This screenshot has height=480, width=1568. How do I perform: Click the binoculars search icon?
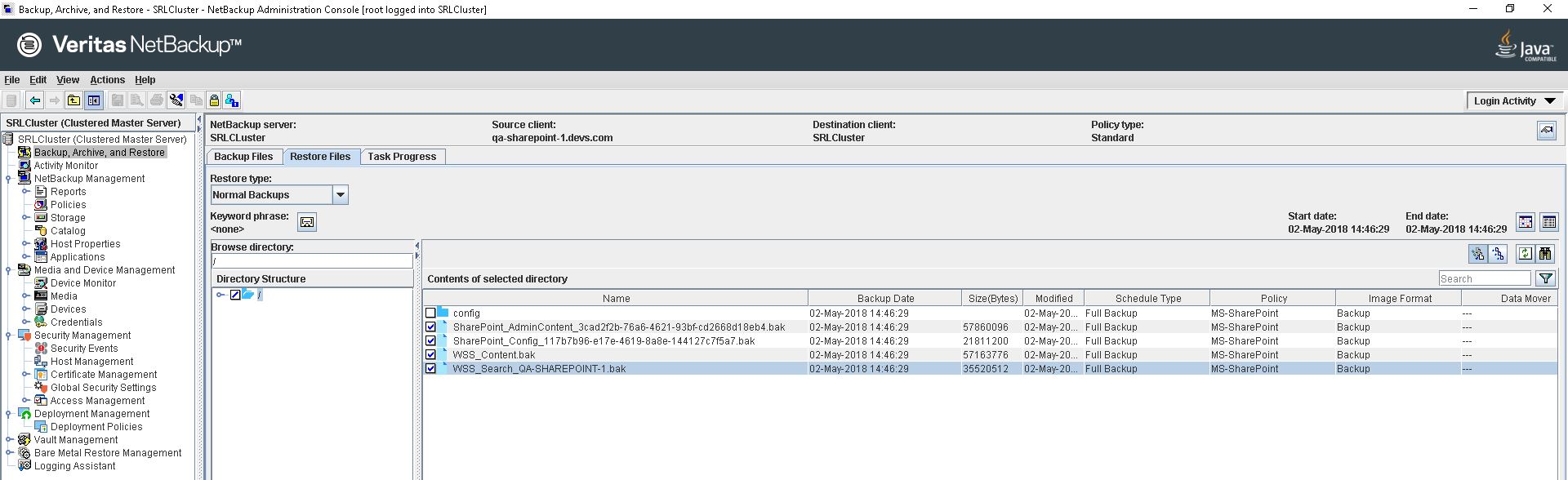(1545, 254)
